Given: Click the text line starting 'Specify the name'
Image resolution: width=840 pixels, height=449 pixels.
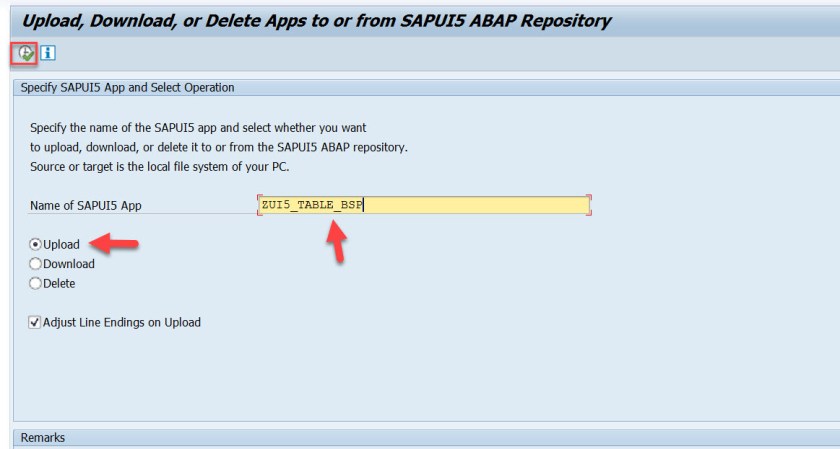Looking at the screenshot, I should click(198, 128).
